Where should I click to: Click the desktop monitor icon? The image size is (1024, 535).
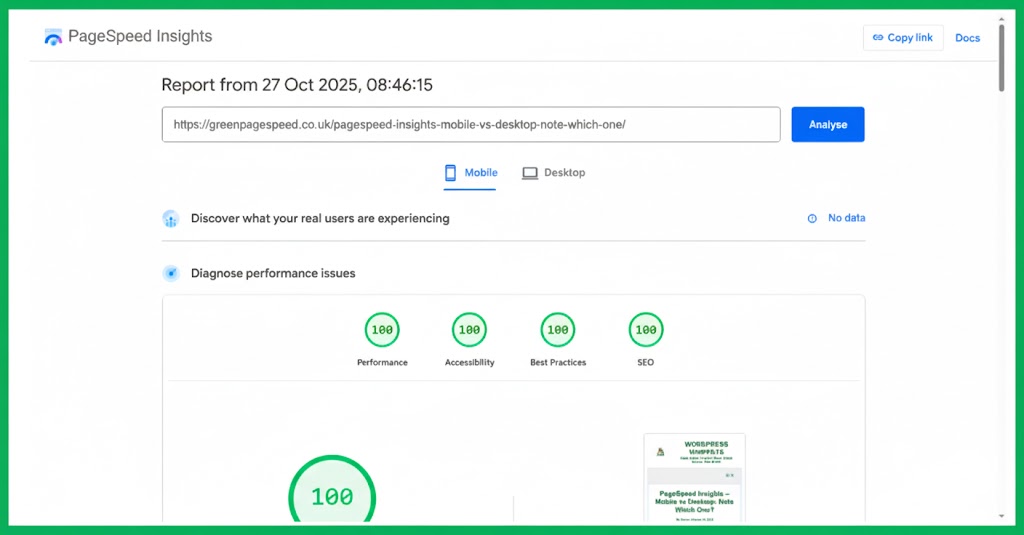click(x=530, y=173)
